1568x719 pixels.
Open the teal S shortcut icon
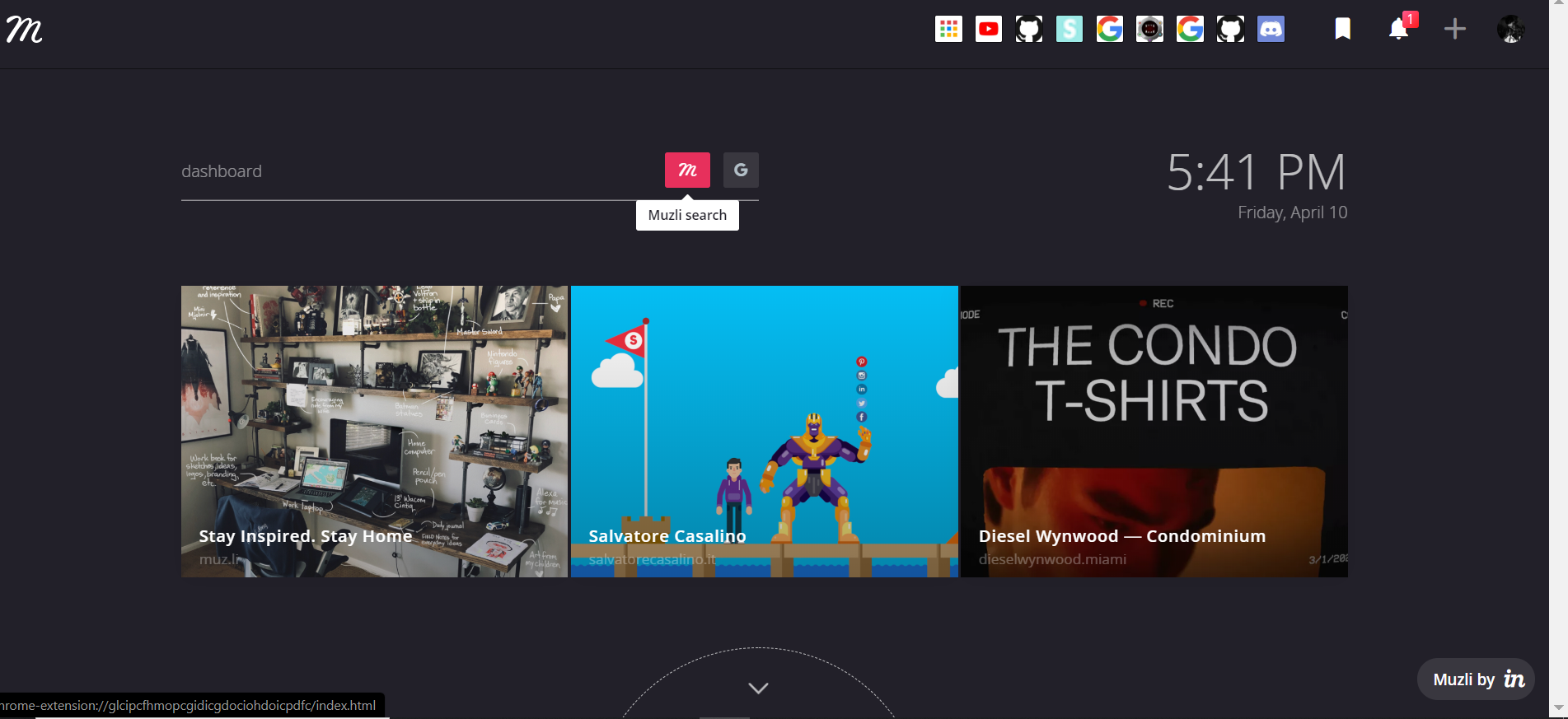pos(1070,30)
